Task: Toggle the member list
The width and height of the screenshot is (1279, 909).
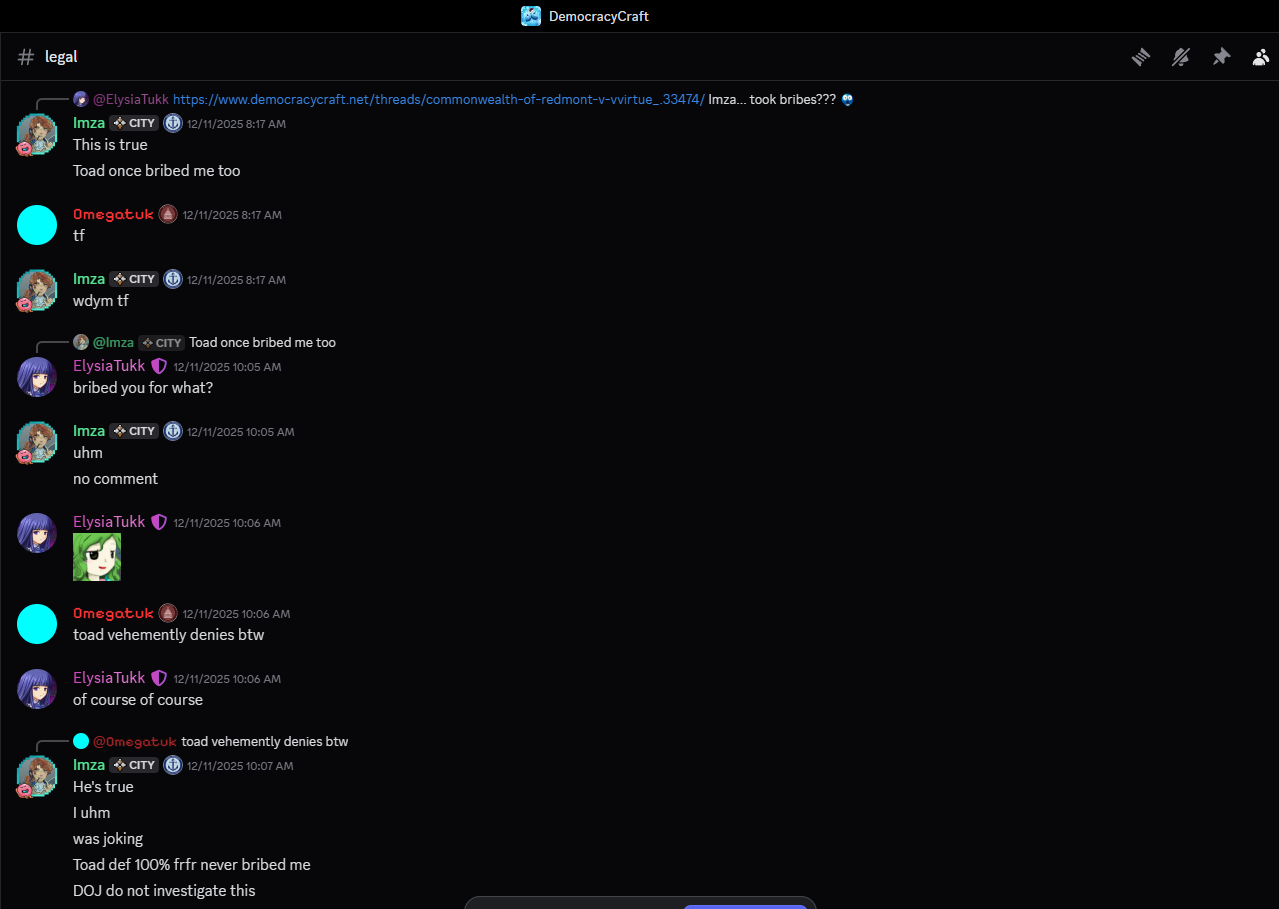Action: point(1260,57)
